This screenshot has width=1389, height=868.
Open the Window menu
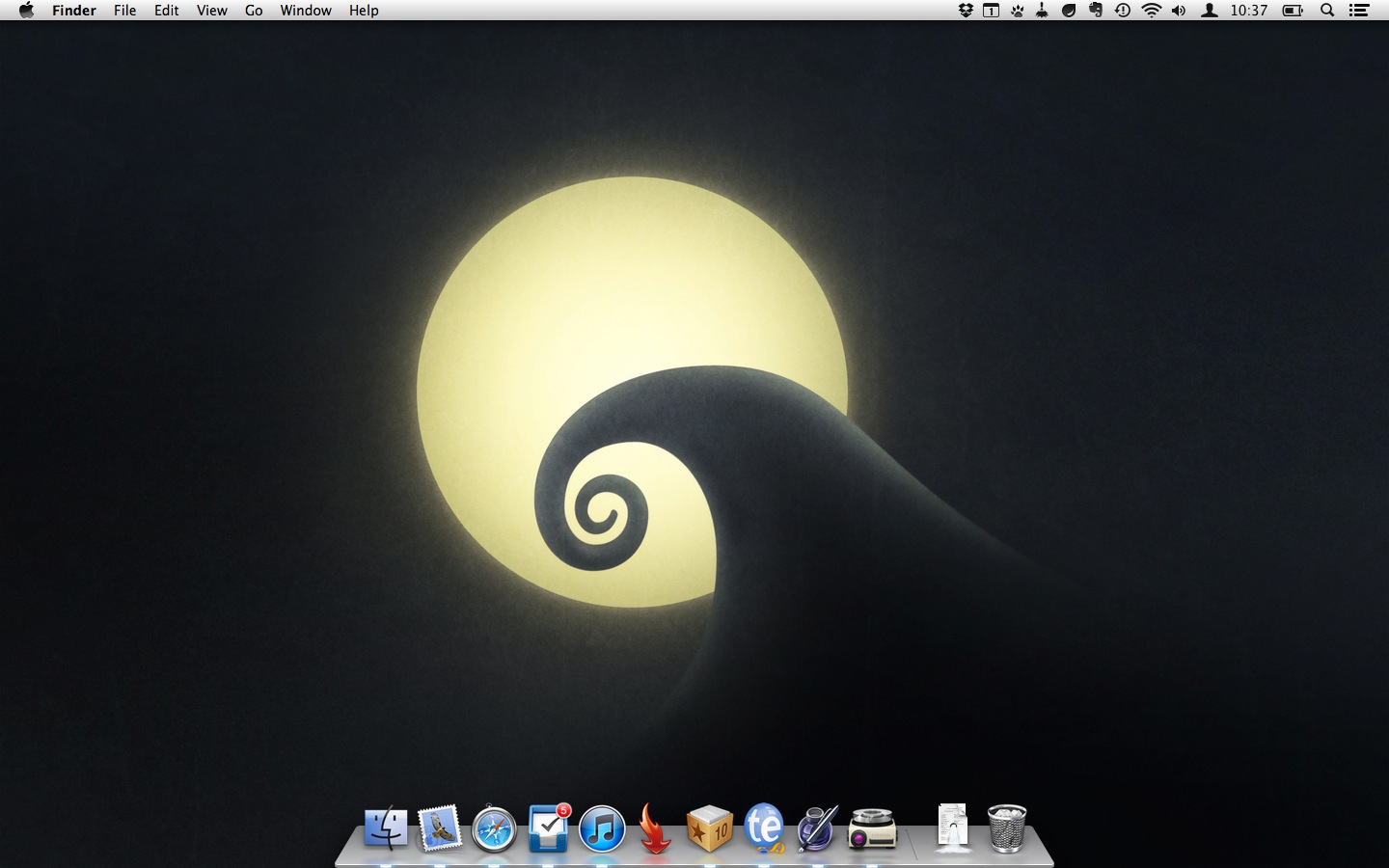pos(306,11)
